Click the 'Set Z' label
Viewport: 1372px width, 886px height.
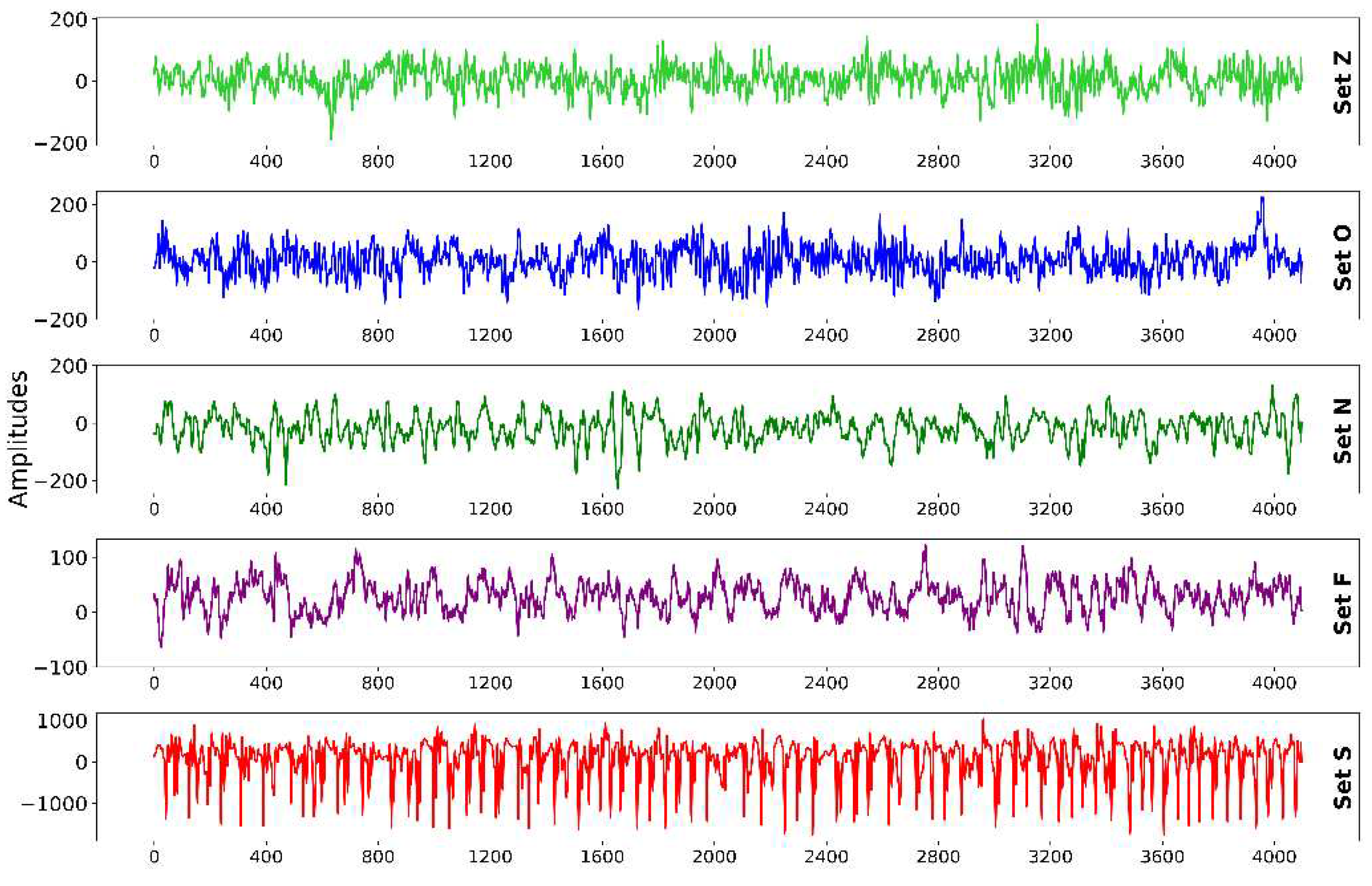(x=1343, y=82)
